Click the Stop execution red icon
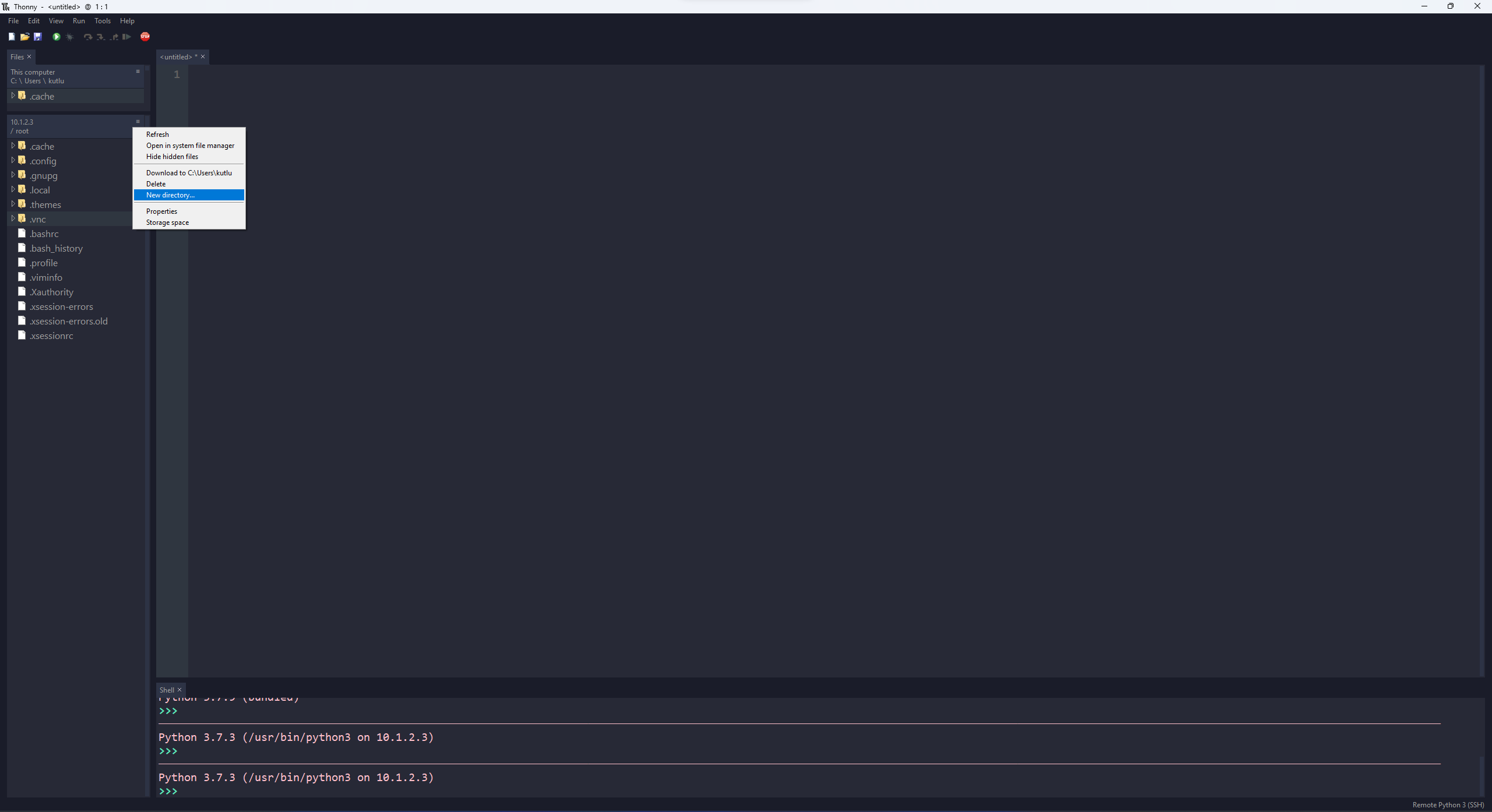Viewport: 1492px width, 812px height. (145, 37)
